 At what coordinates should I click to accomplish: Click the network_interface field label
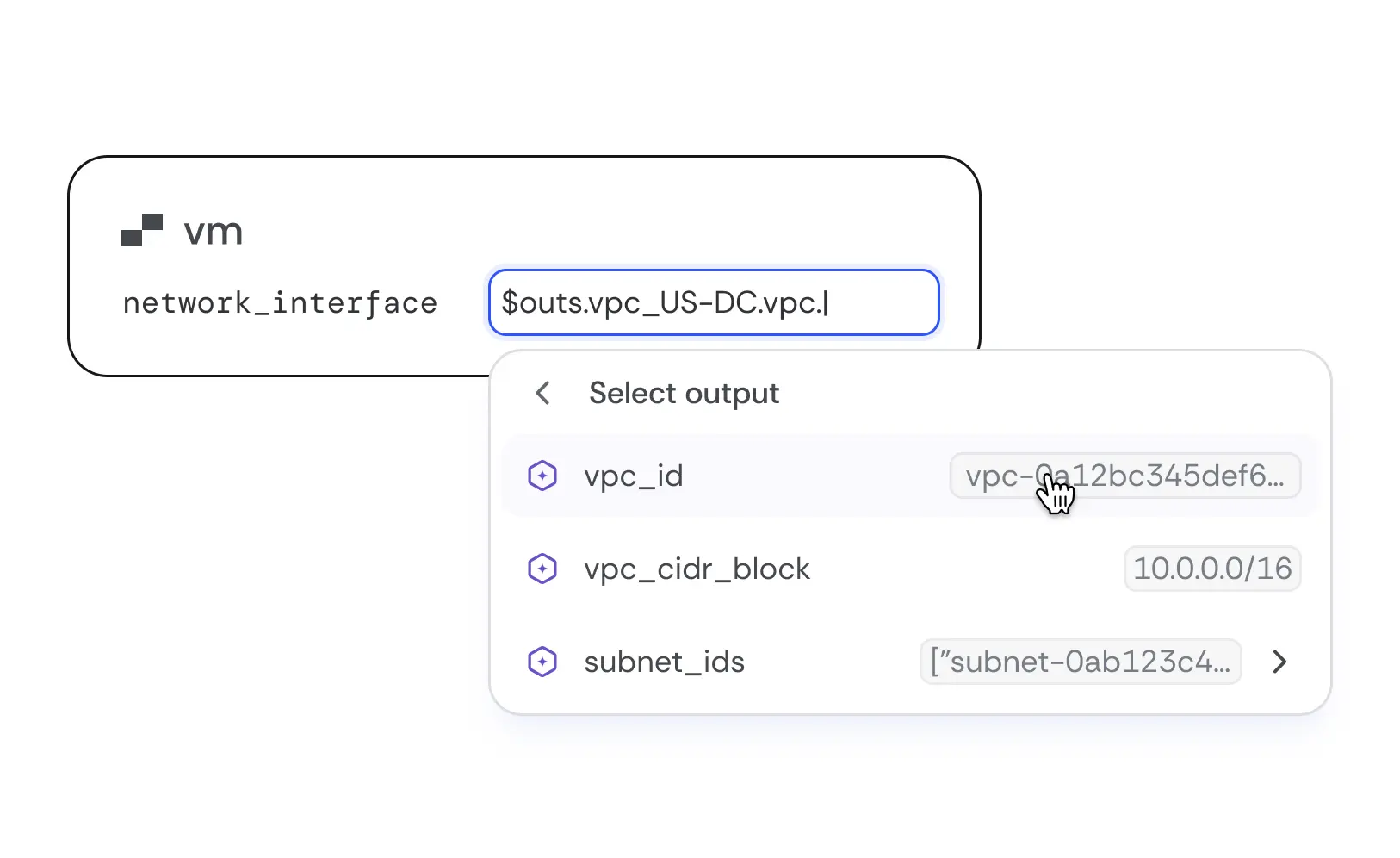[x=280, y=303]
